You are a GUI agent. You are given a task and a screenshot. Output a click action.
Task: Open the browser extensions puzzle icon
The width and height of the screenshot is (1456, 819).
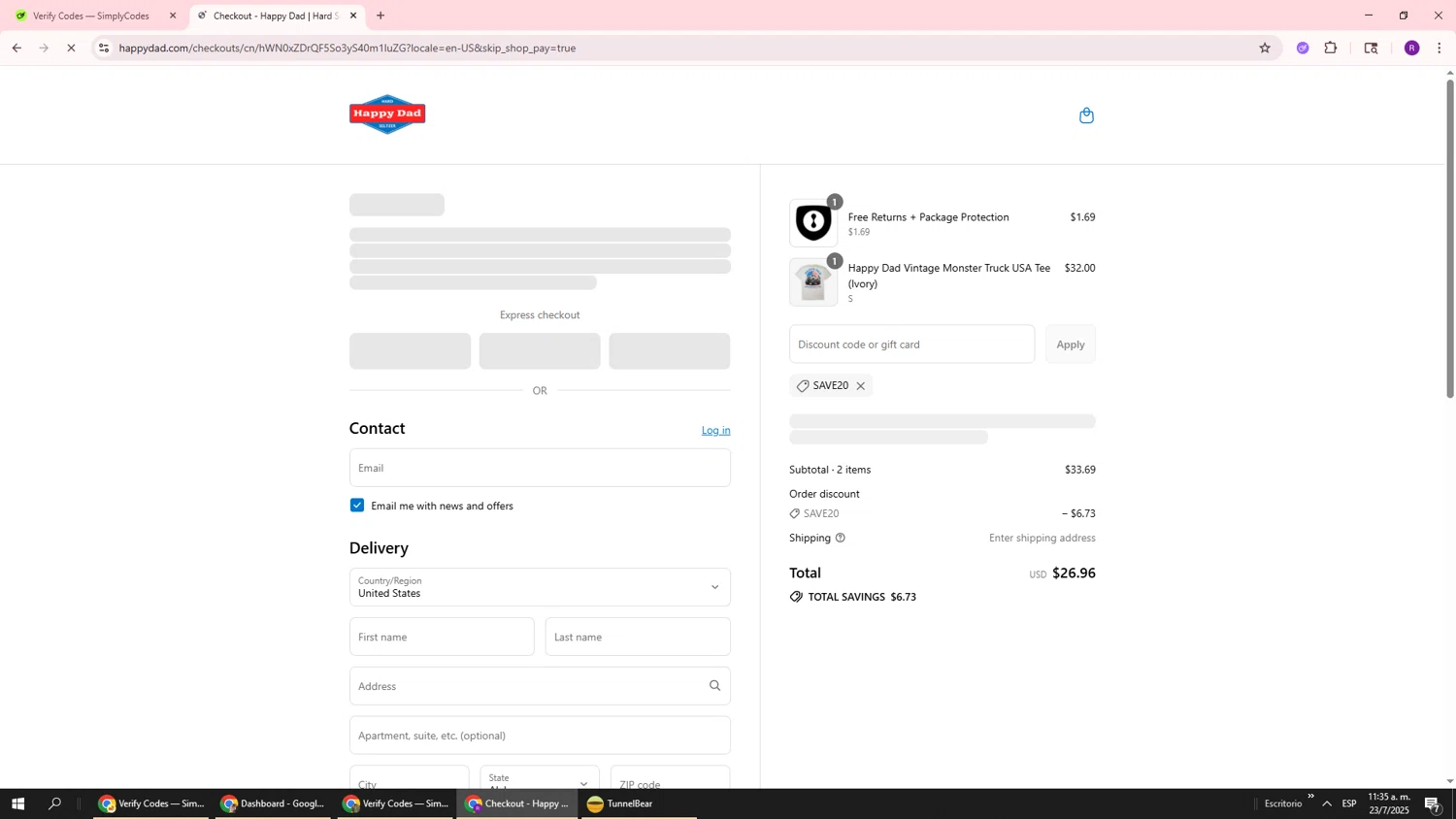point(1331,48)
